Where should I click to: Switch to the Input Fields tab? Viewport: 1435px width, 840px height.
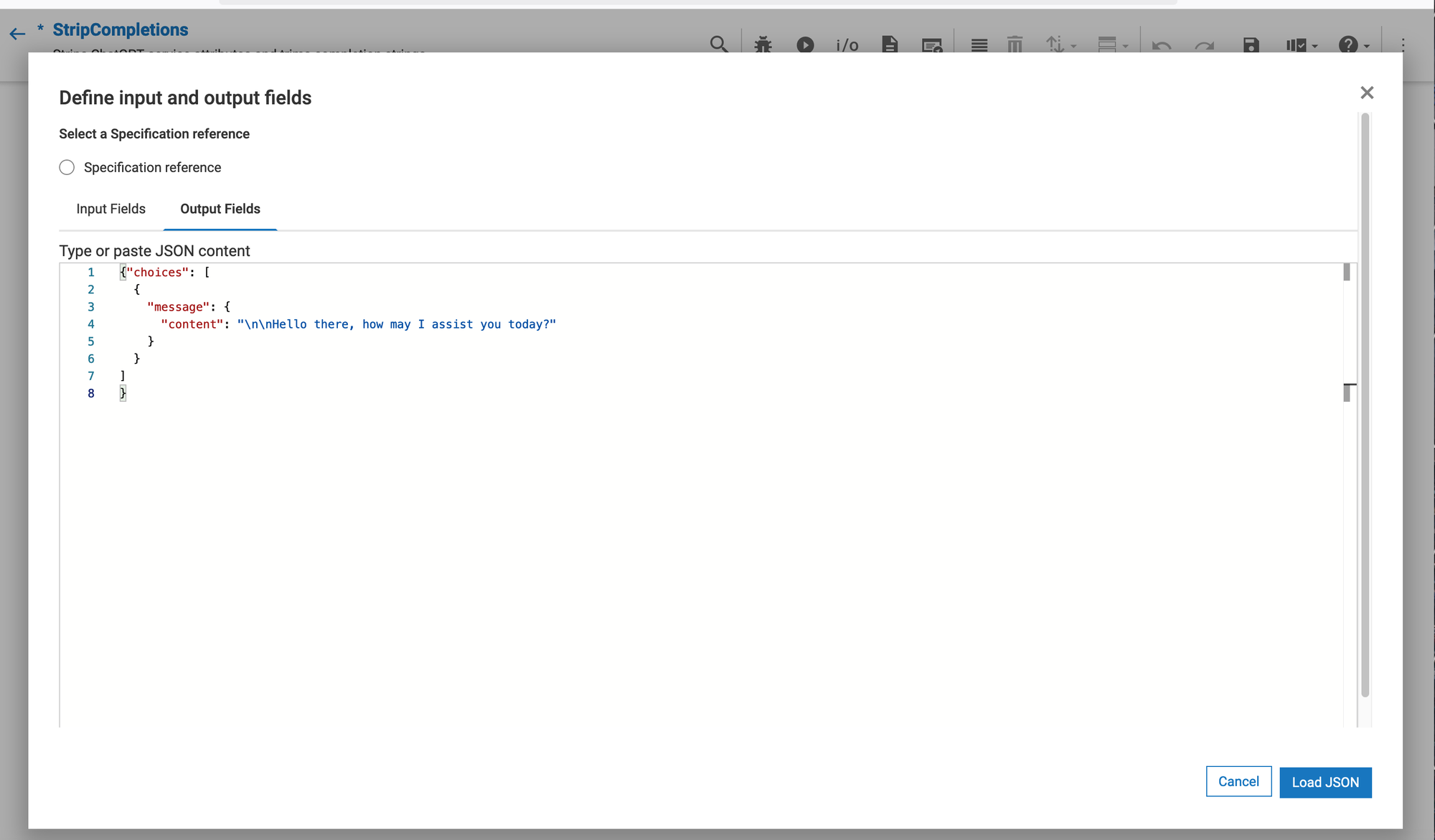pos(110,209)
